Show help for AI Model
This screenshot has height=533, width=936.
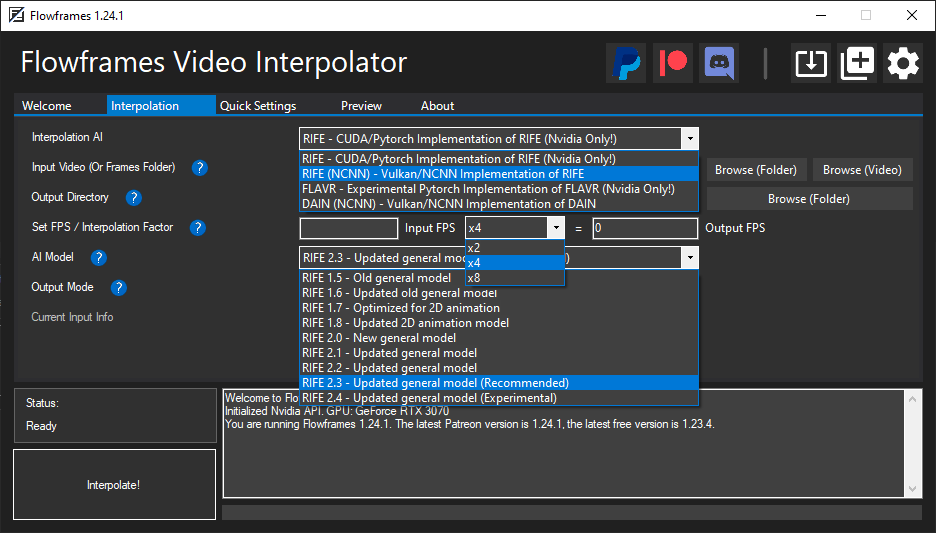pos(98,257)
